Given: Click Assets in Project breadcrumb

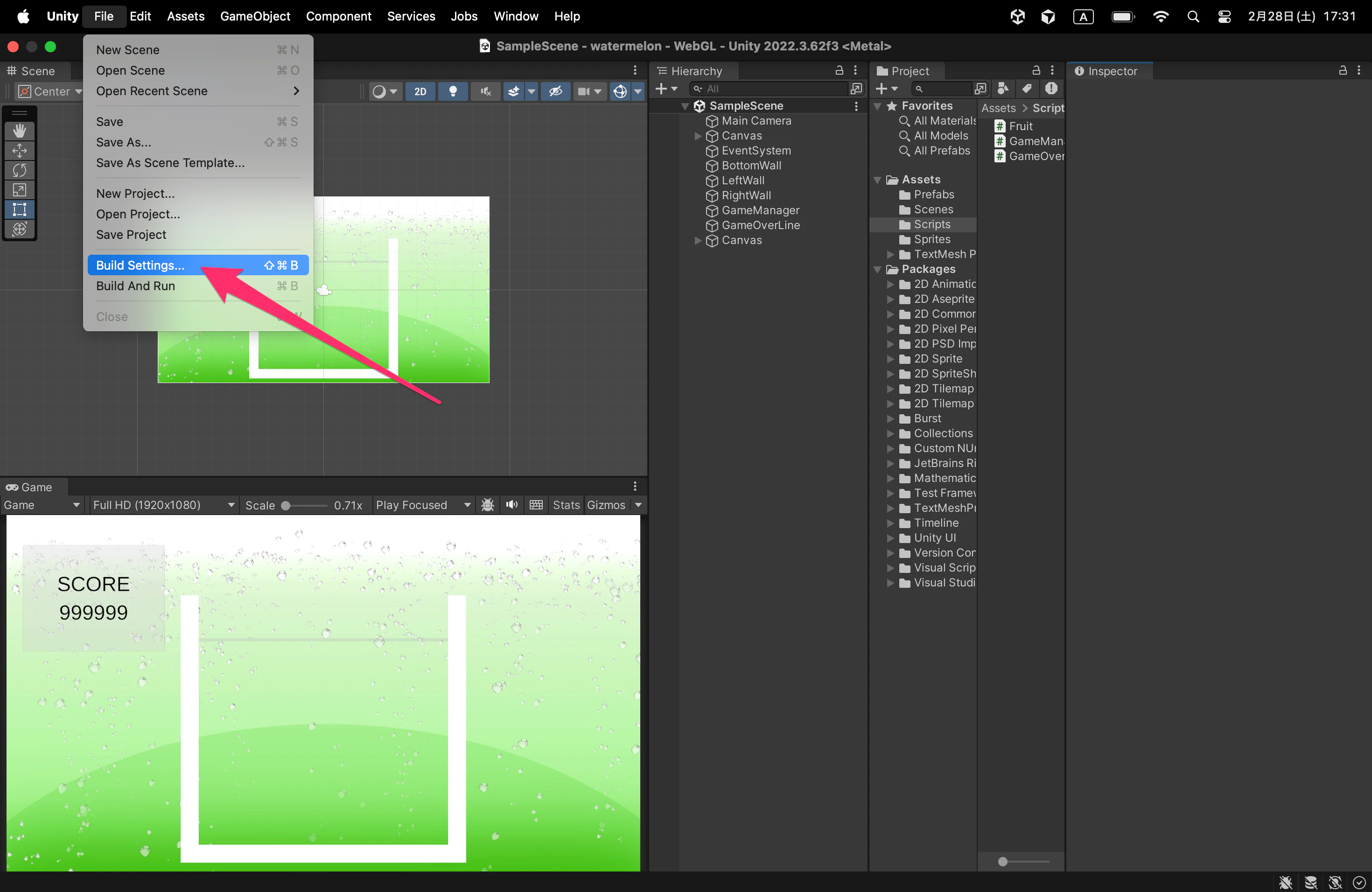Looking at the screenshot, I should click(x=999, y=108).
